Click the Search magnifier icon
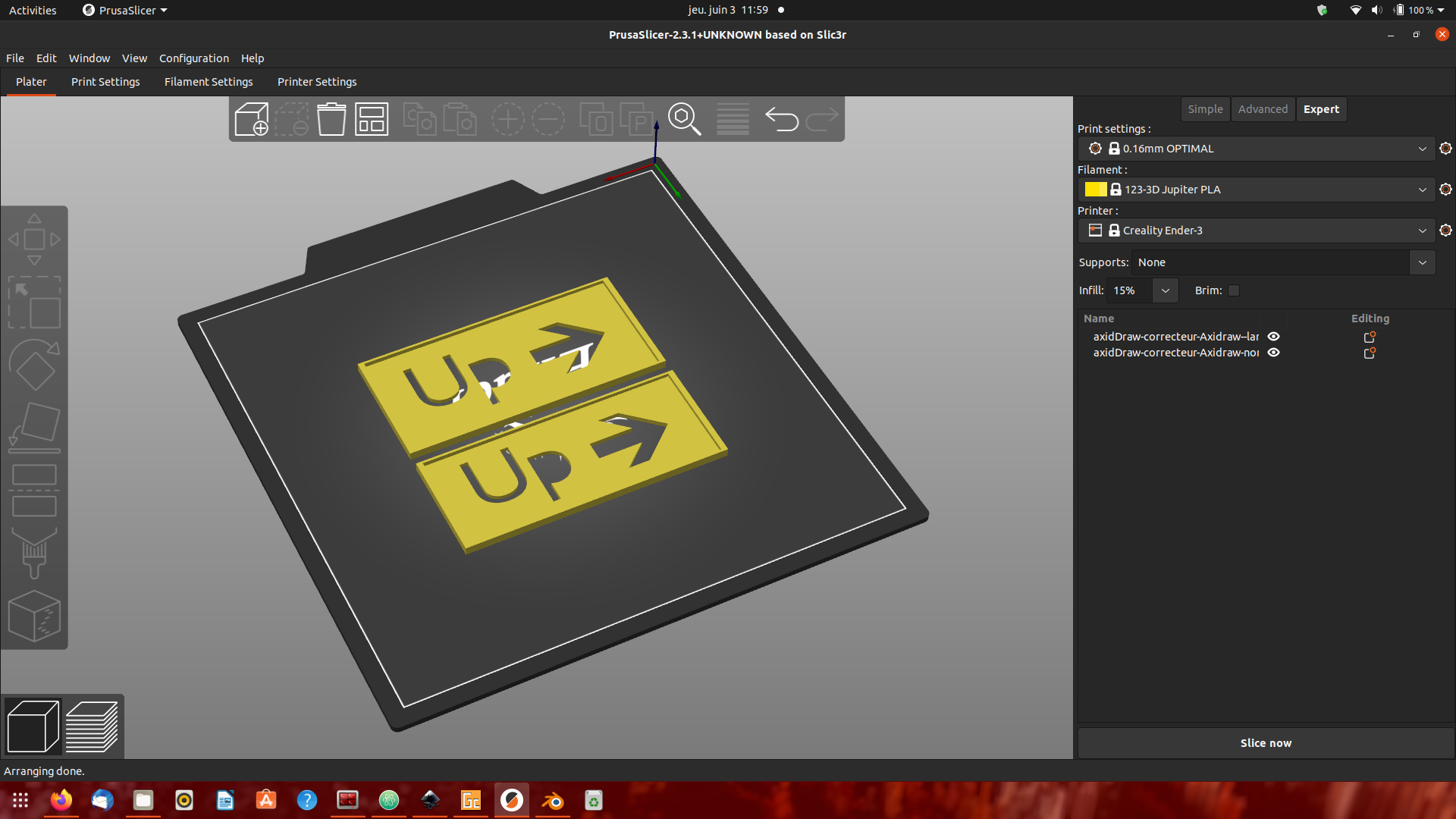This screenshot has width=1456, height=819. click(683, 119)
